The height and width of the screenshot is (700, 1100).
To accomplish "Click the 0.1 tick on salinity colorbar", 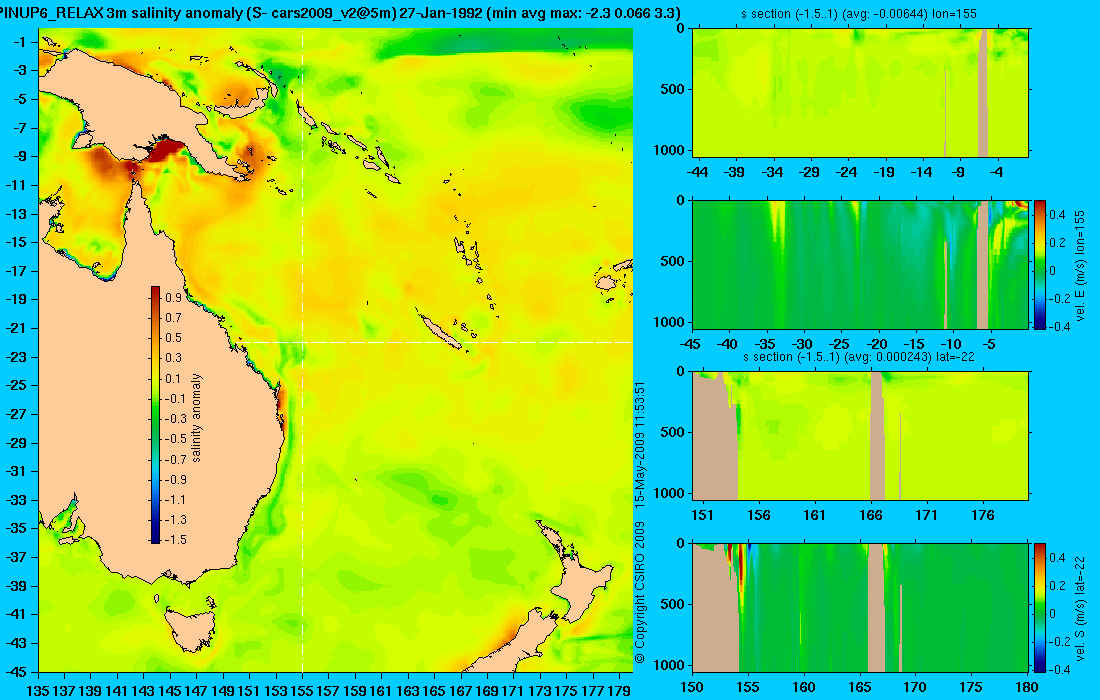I will click(x=173, y=378).
